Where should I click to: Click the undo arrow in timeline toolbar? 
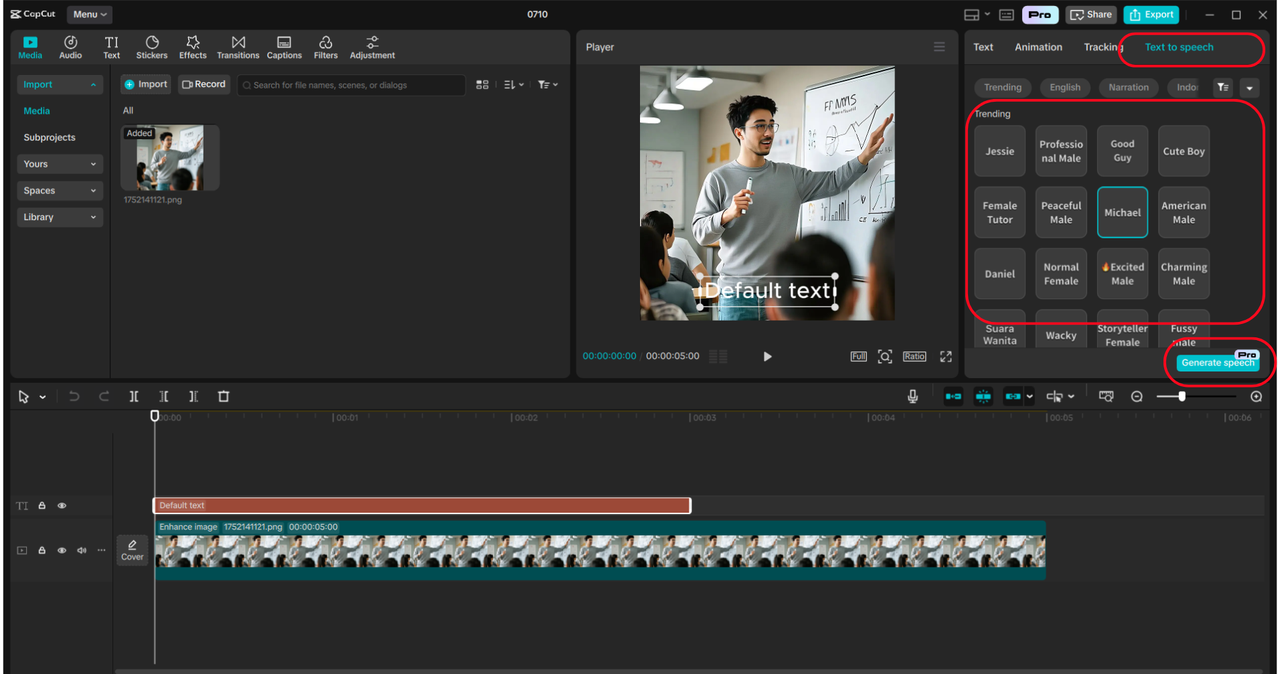74,397
